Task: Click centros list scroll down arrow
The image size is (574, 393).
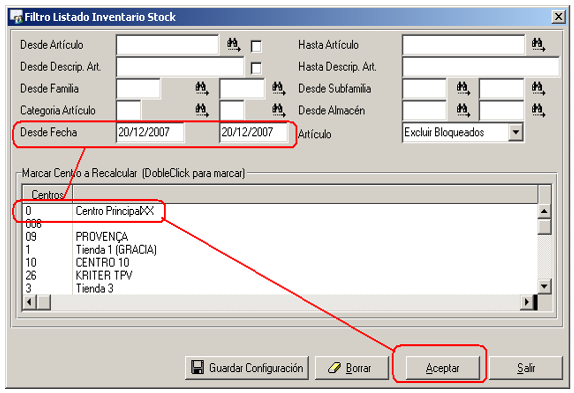Action: 544,286
